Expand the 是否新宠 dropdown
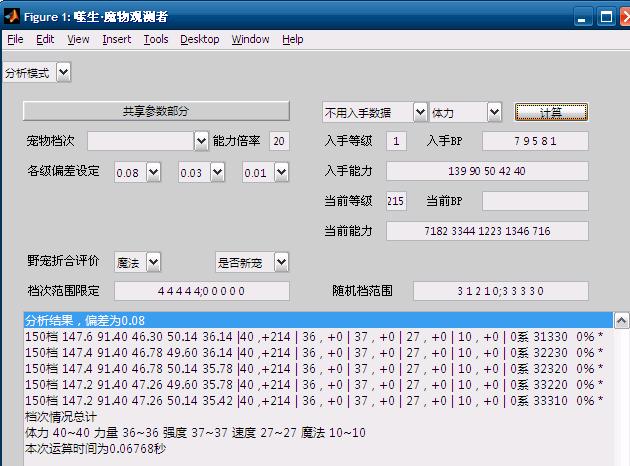The height and width of the screenshot is (466, 630). (281, 262)
